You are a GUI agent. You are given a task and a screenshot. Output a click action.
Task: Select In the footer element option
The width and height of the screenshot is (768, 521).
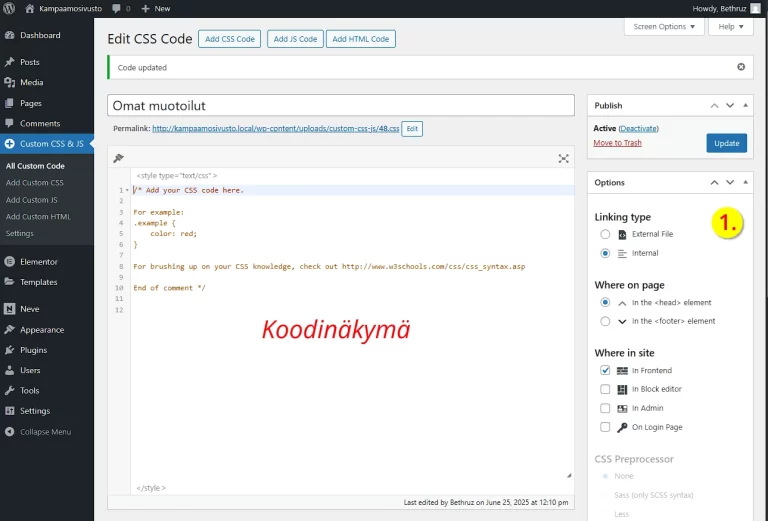click(x=605, y=321)
